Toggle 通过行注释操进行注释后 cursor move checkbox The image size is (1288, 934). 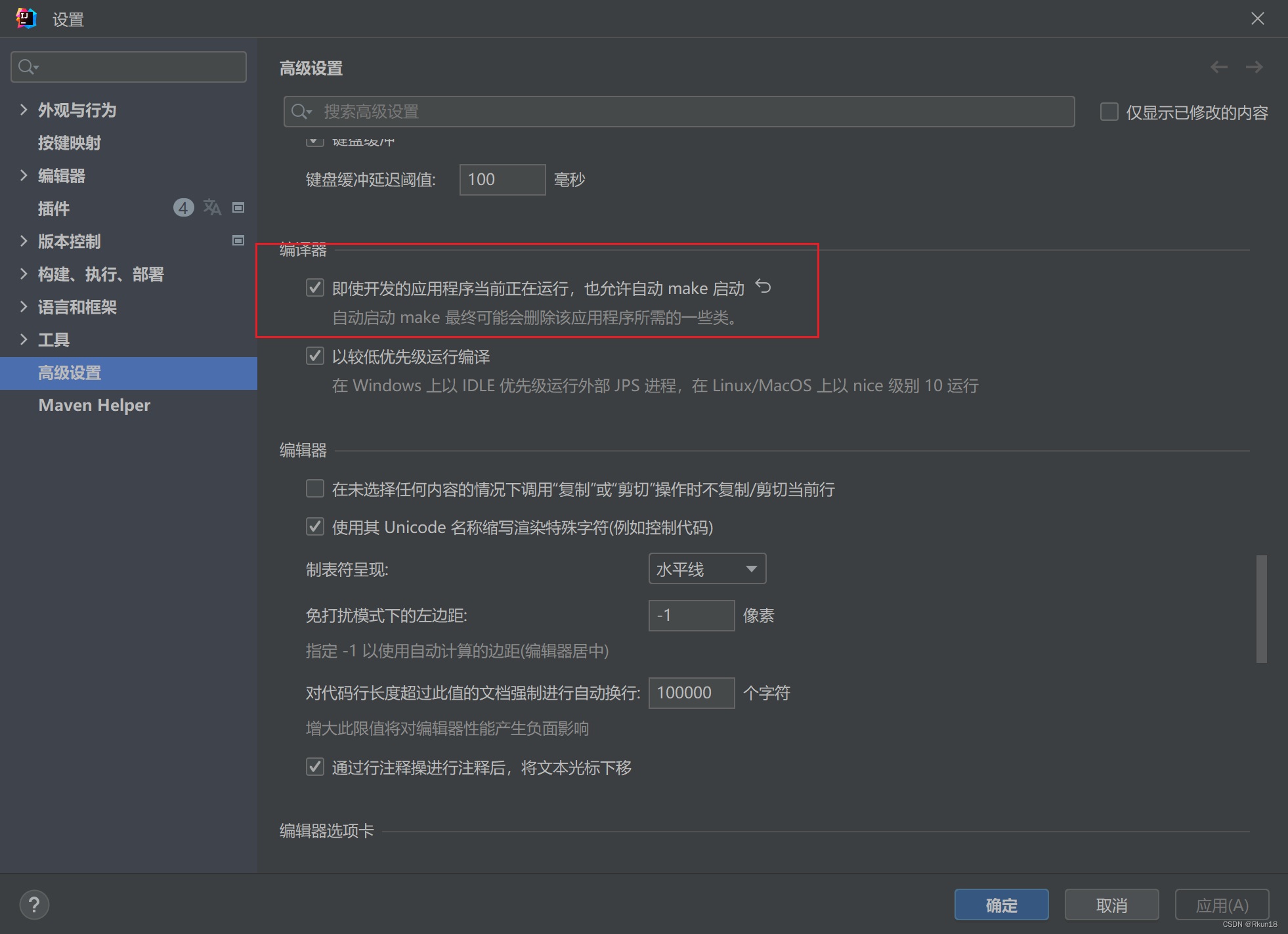coord(315,767)
